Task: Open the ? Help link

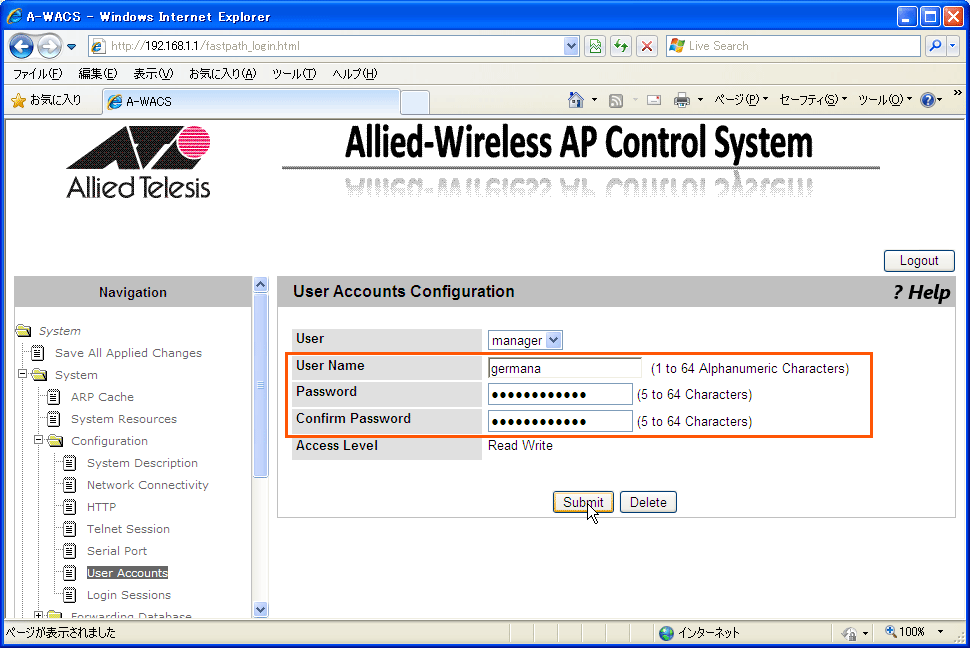Action: pos(921,292)
